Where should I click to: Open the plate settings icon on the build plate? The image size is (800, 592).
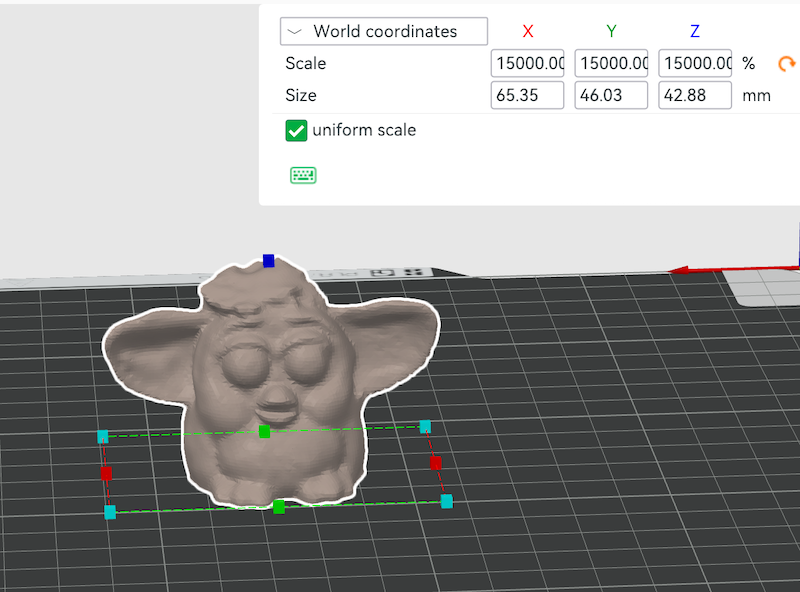tap(381, 271)
